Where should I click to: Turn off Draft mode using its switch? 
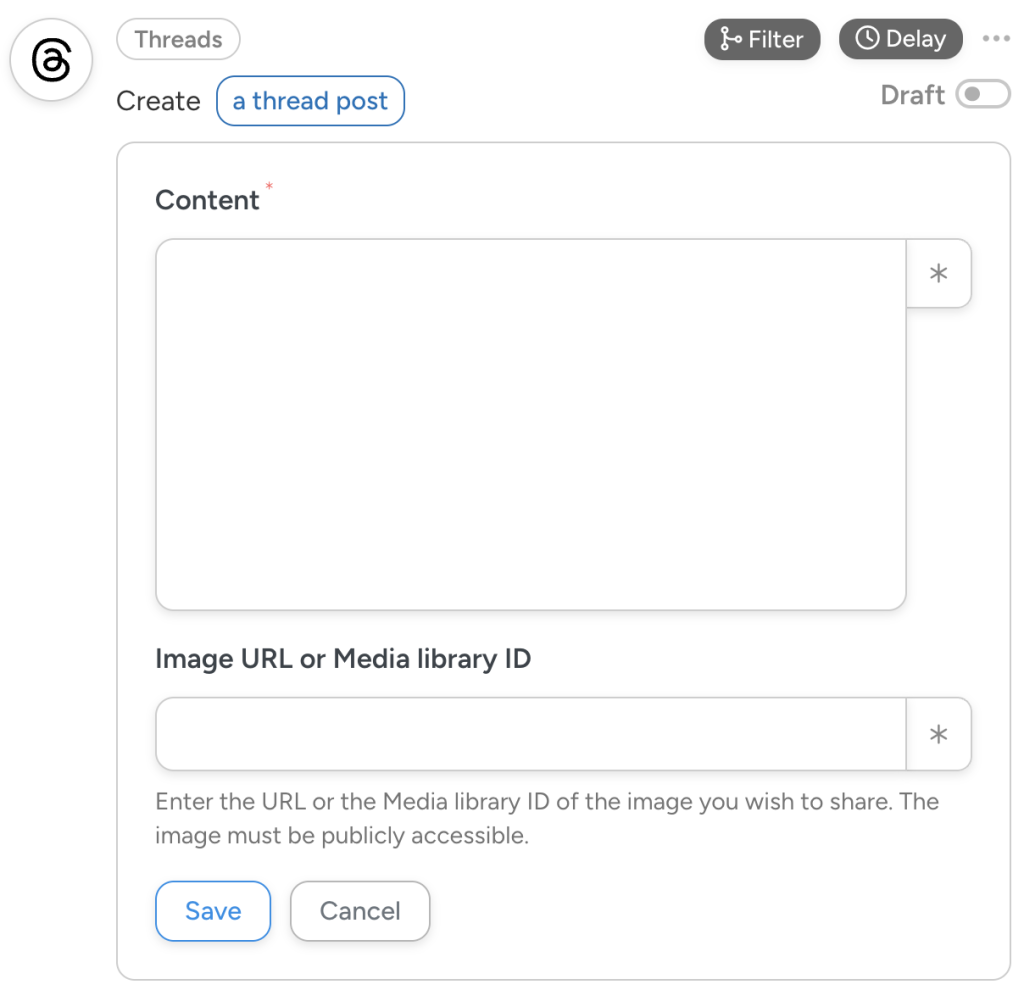click(982, 94)
